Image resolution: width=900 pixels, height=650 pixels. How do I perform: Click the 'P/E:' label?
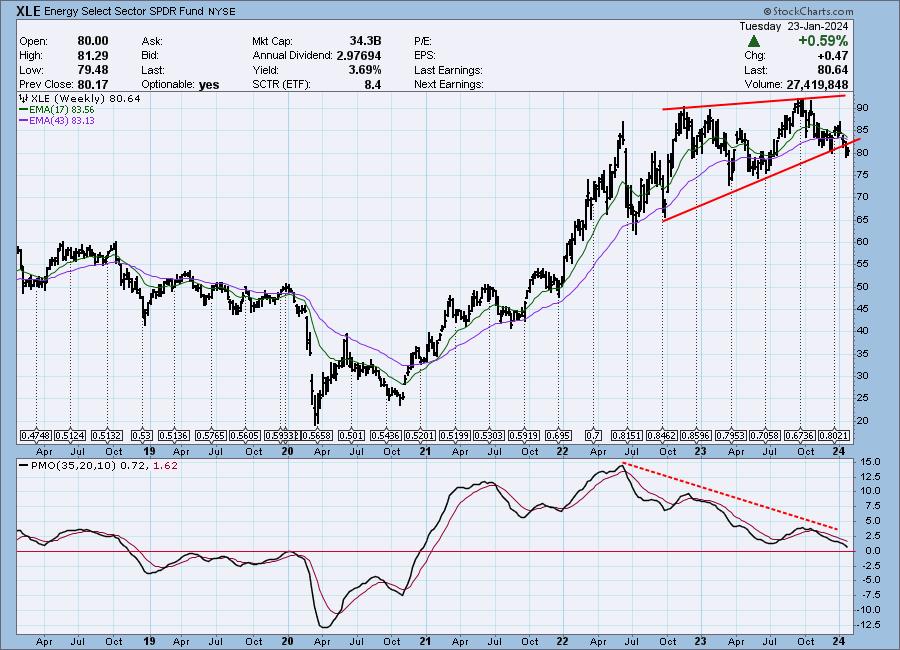click(423, 41)
